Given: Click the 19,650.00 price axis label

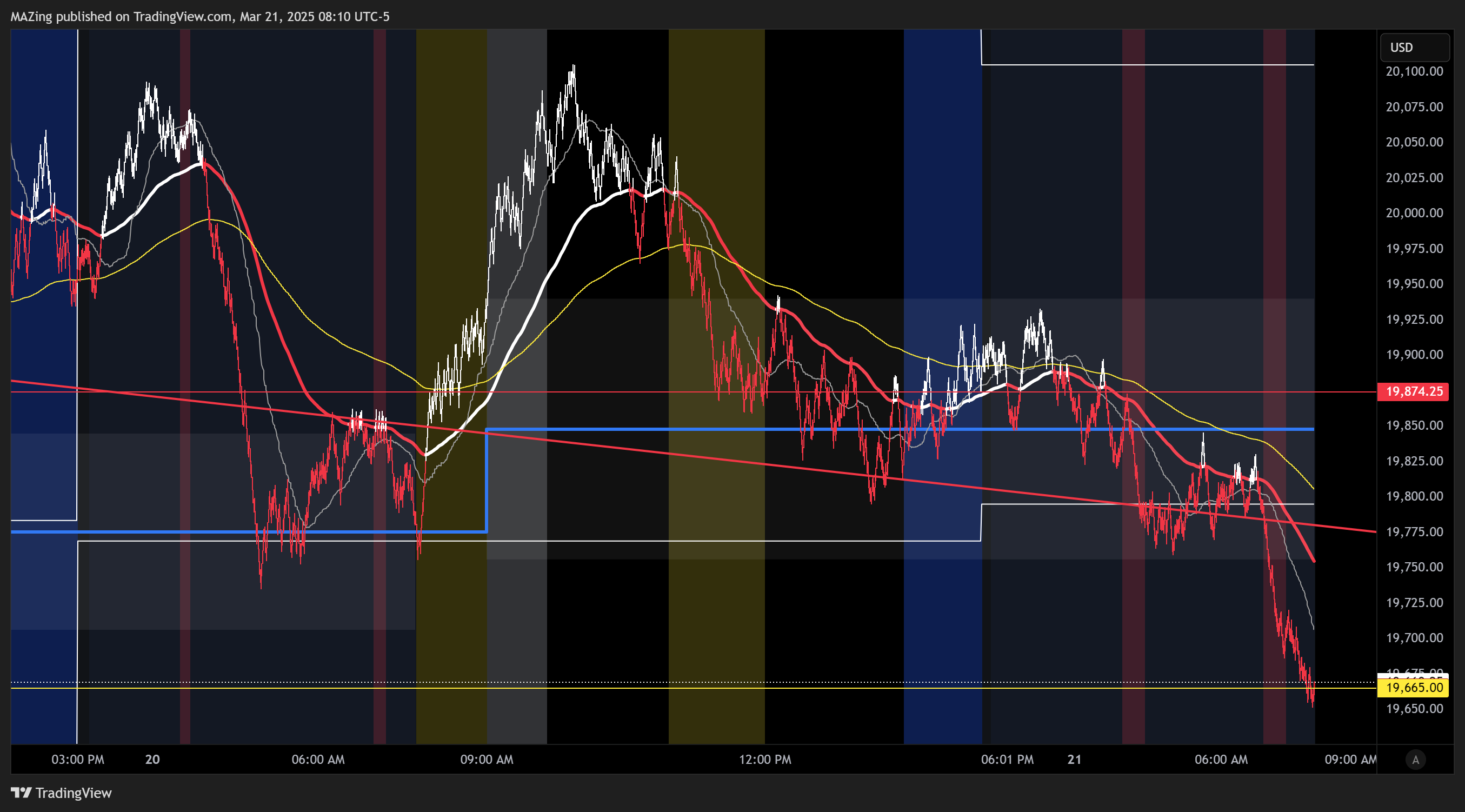Looking at the screenshot, I should [x=1414, y=709].
